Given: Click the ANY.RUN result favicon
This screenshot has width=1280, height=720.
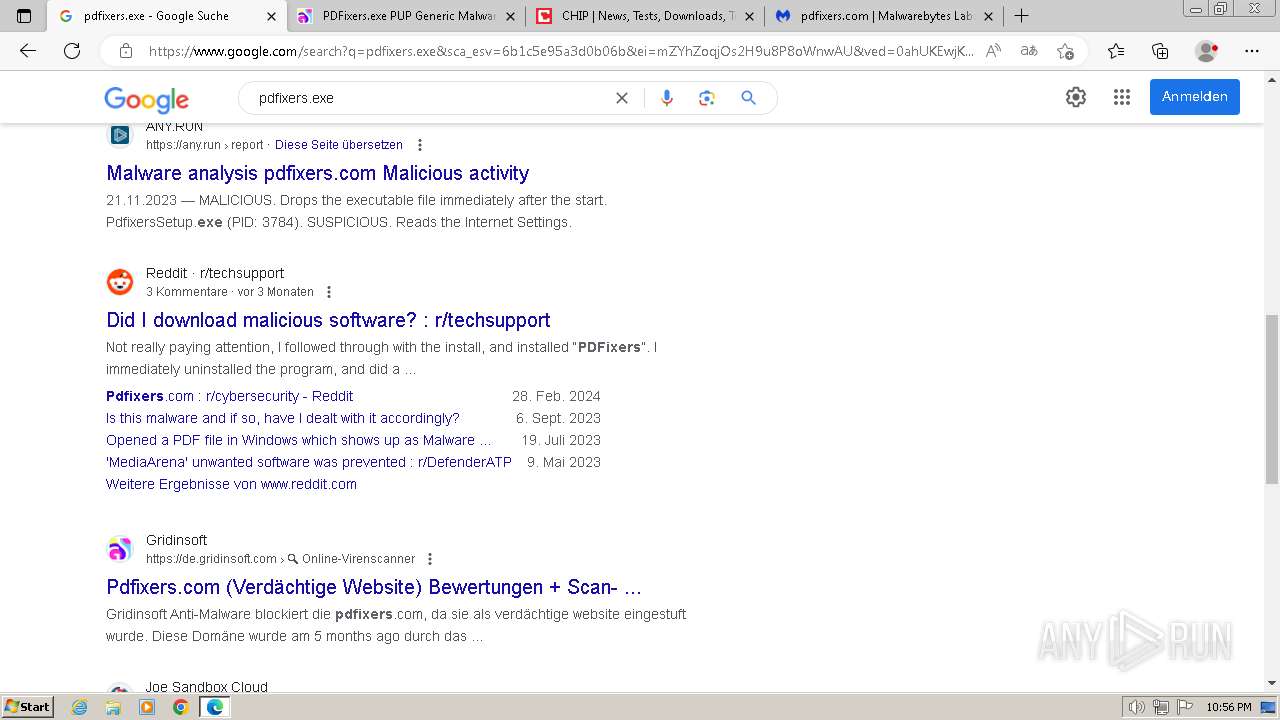Looking at the screenshot, I should [120, 135].
